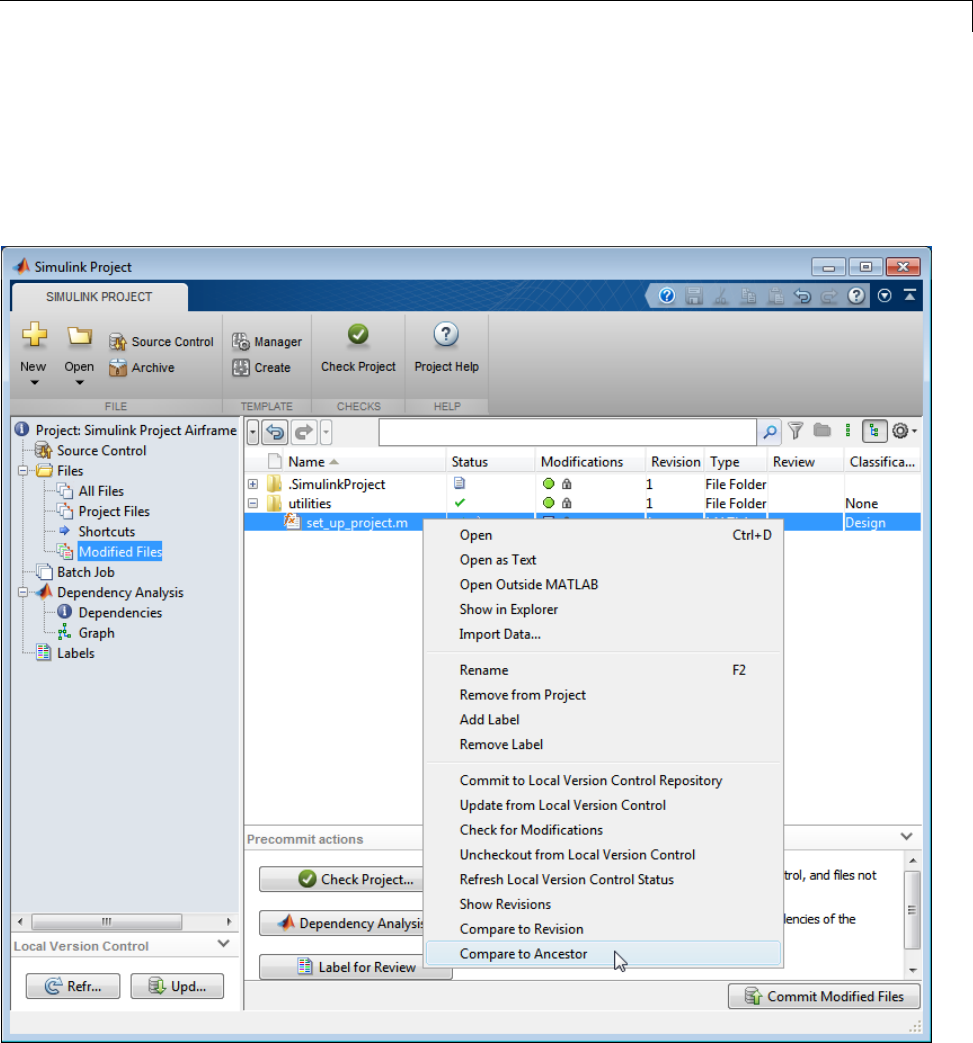Image resolution: width=973 pixels, height=1043 pixels.
Task: Click the New project plus icon
Action: tap(34, 335)
